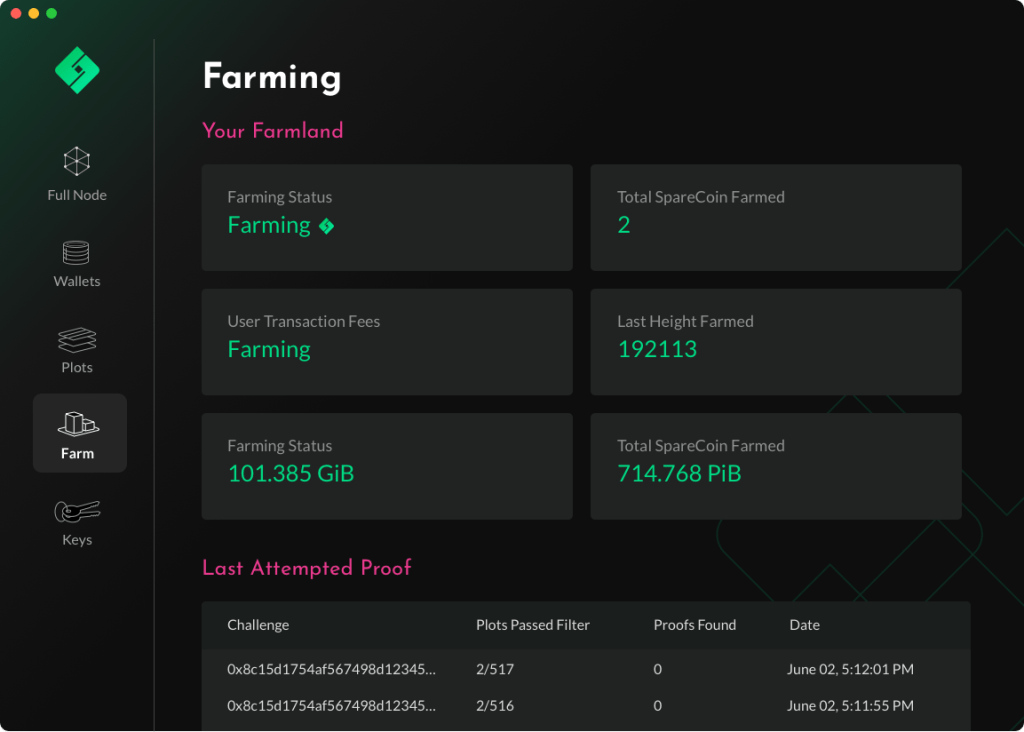The width and height of the screenshot is (1024, 732).
Task: Click the Date column header
Action: (804, 625)
